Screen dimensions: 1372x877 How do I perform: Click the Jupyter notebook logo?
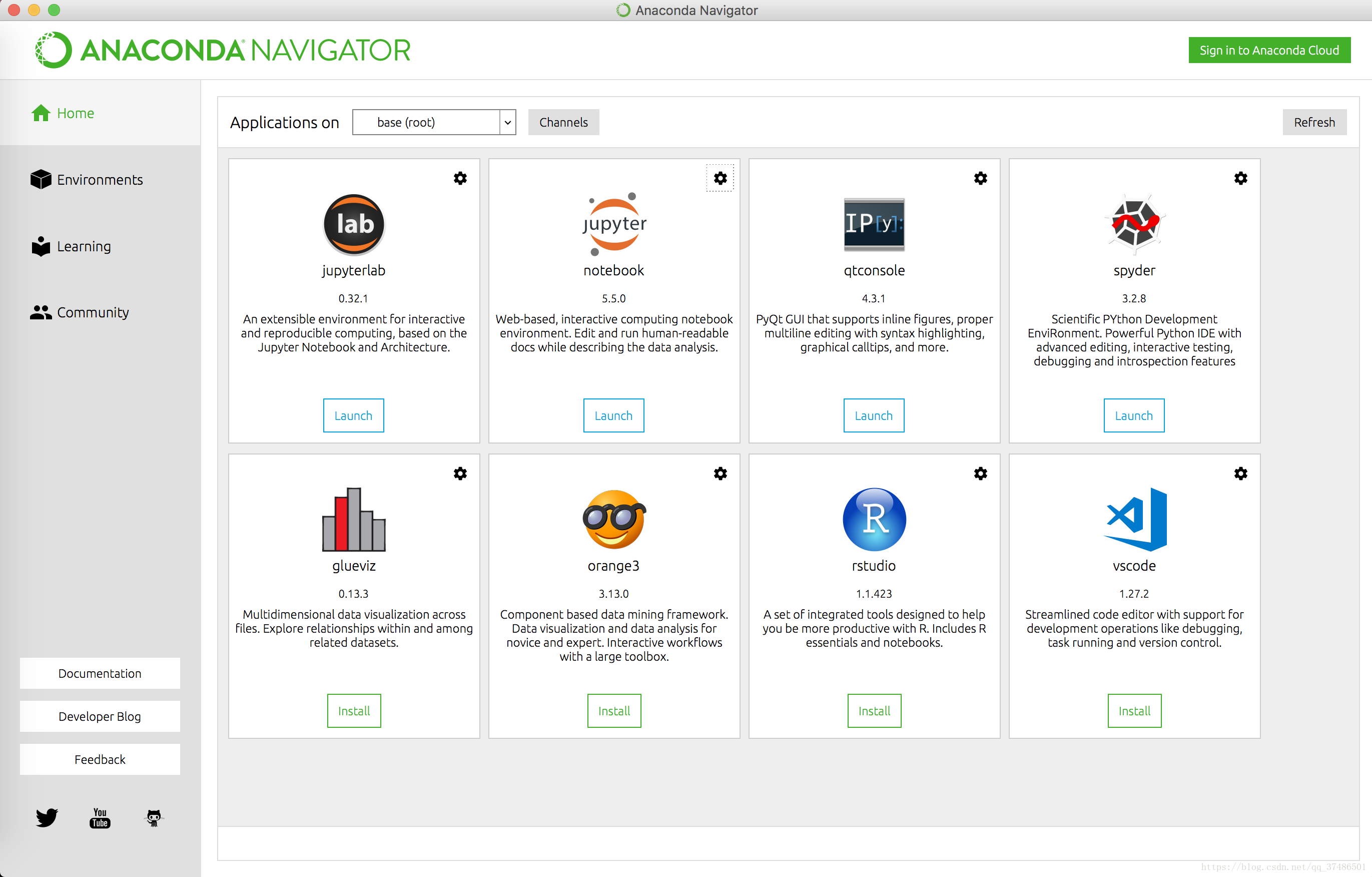614,224
